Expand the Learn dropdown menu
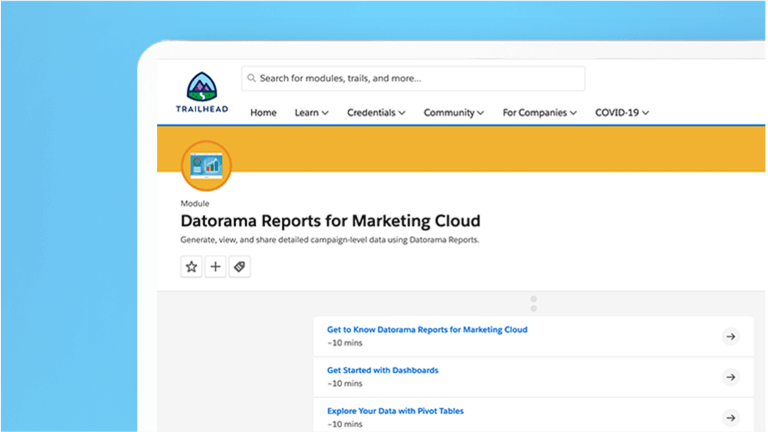Viewport: 768px width, 432px height. pyautogui.click(x=311, y=113)
